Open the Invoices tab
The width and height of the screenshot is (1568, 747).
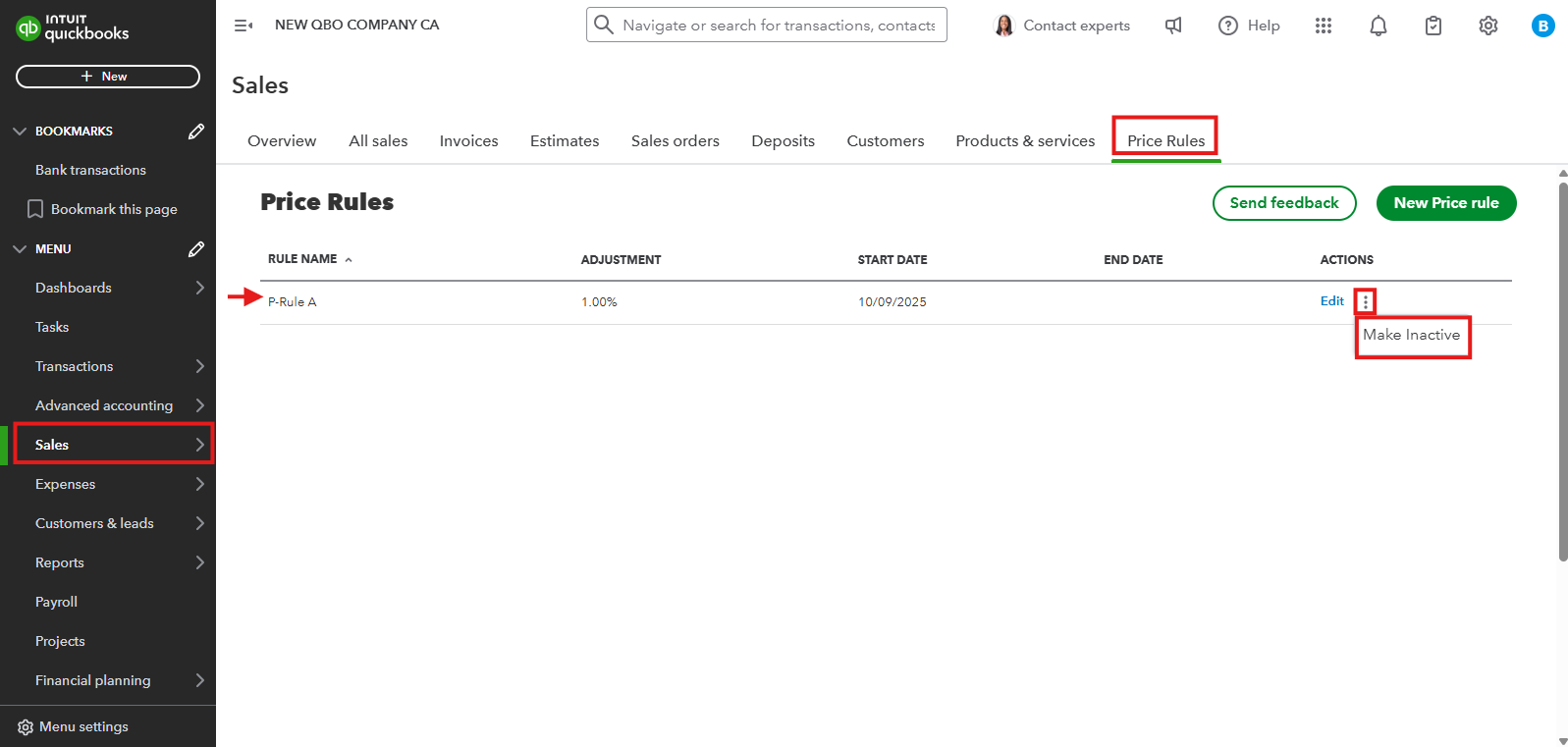468,141
